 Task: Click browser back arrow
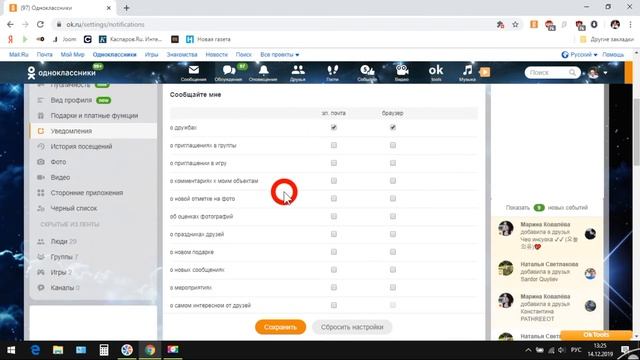pyautogui.click(x=10, y=24)
